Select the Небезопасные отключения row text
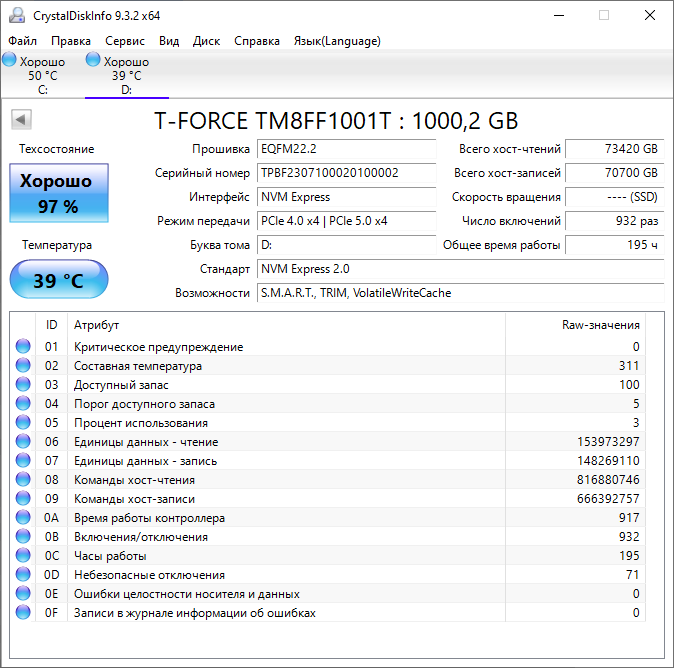 point(150,575)
